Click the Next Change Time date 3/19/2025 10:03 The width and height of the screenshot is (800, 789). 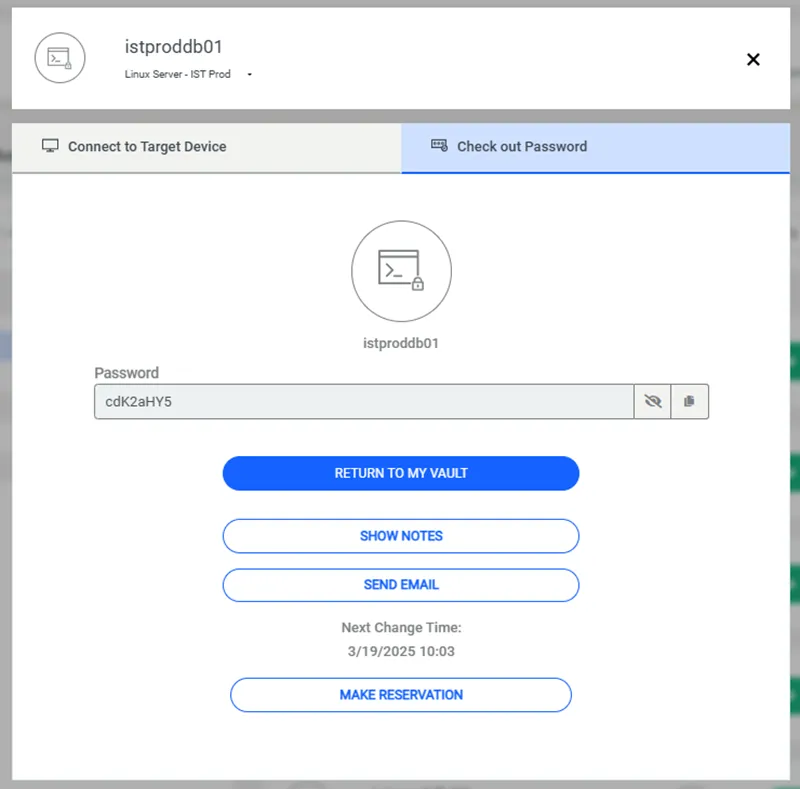click(x=401, y=651)
